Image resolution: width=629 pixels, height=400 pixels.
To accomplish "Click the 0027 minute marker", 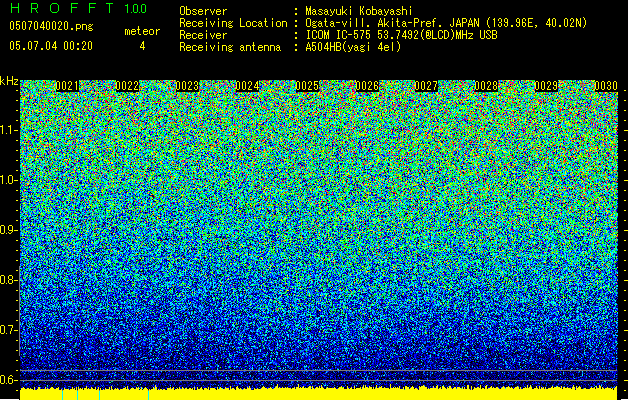I will (426, 86).
